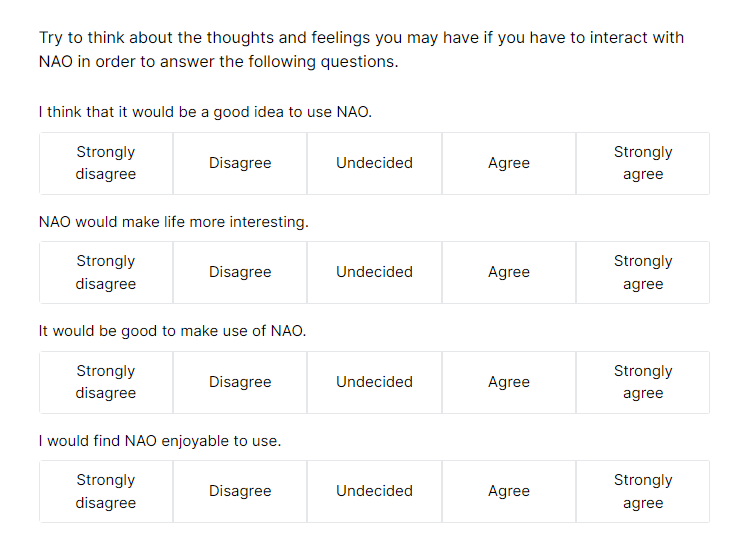747x540 pixels.
Task: Select Agree for good idea to use NAO
Action: 509,163
